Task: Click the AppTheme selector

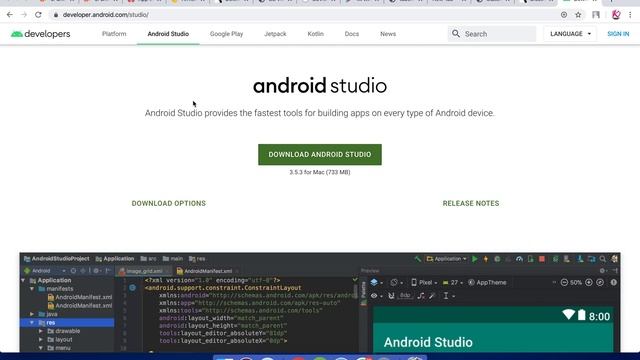Action: pyautogui.click(x=487, y=282)
